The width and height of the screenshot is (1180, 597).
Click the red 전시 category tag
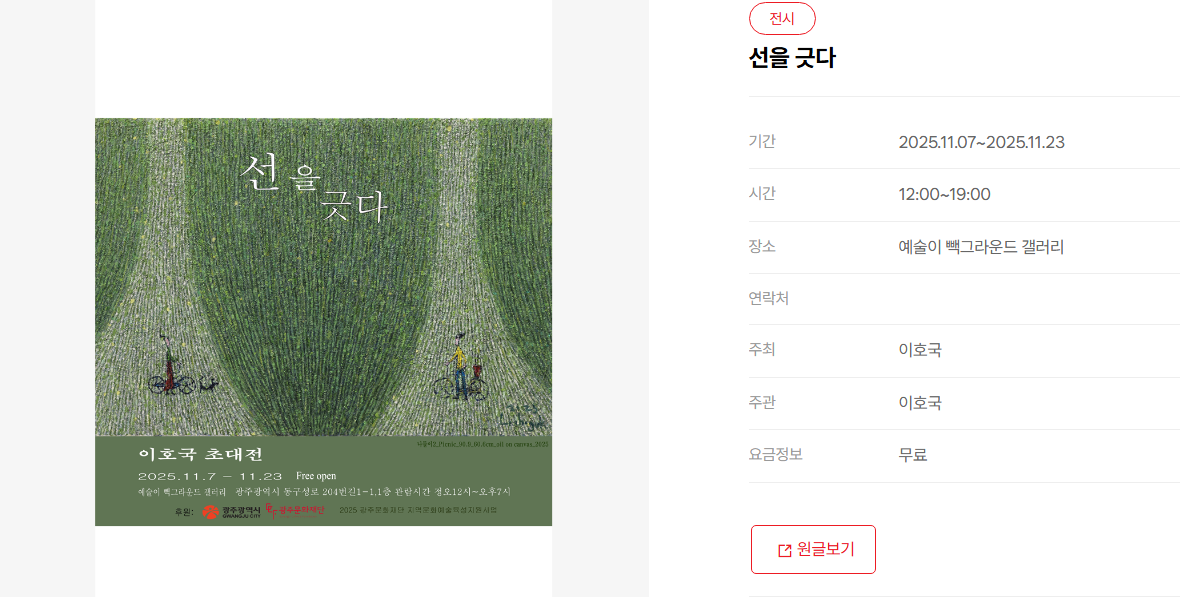tap(782, 19)
